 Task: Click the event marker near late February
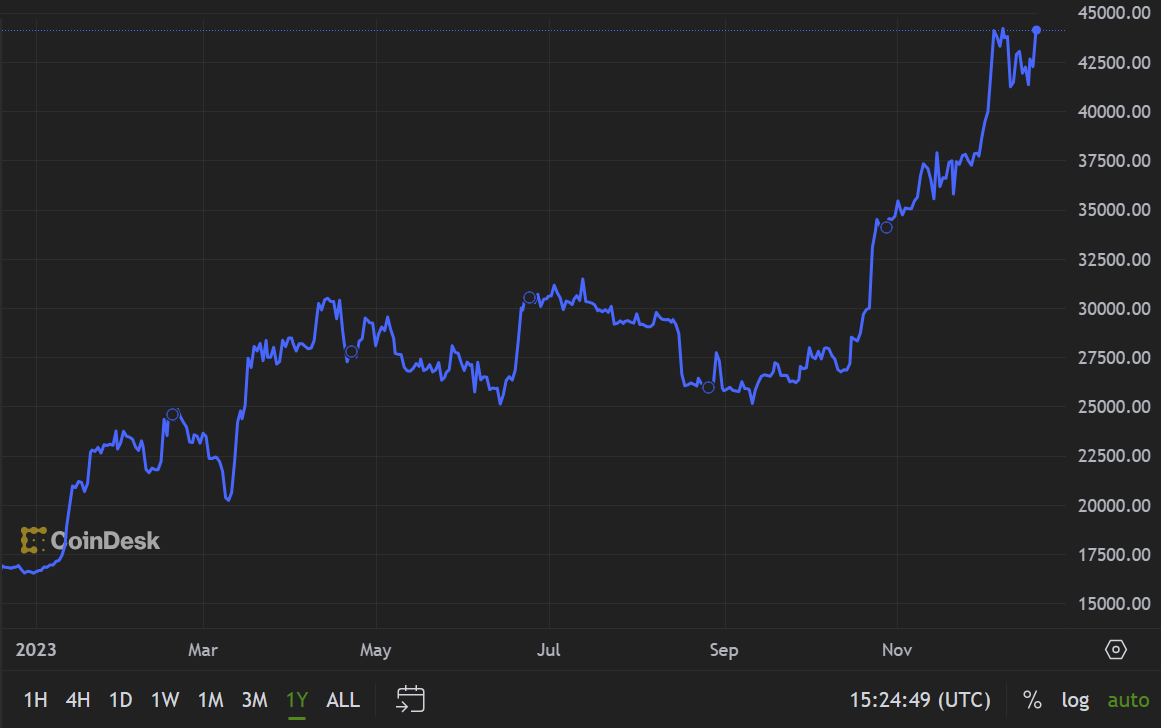coord(173,414)
